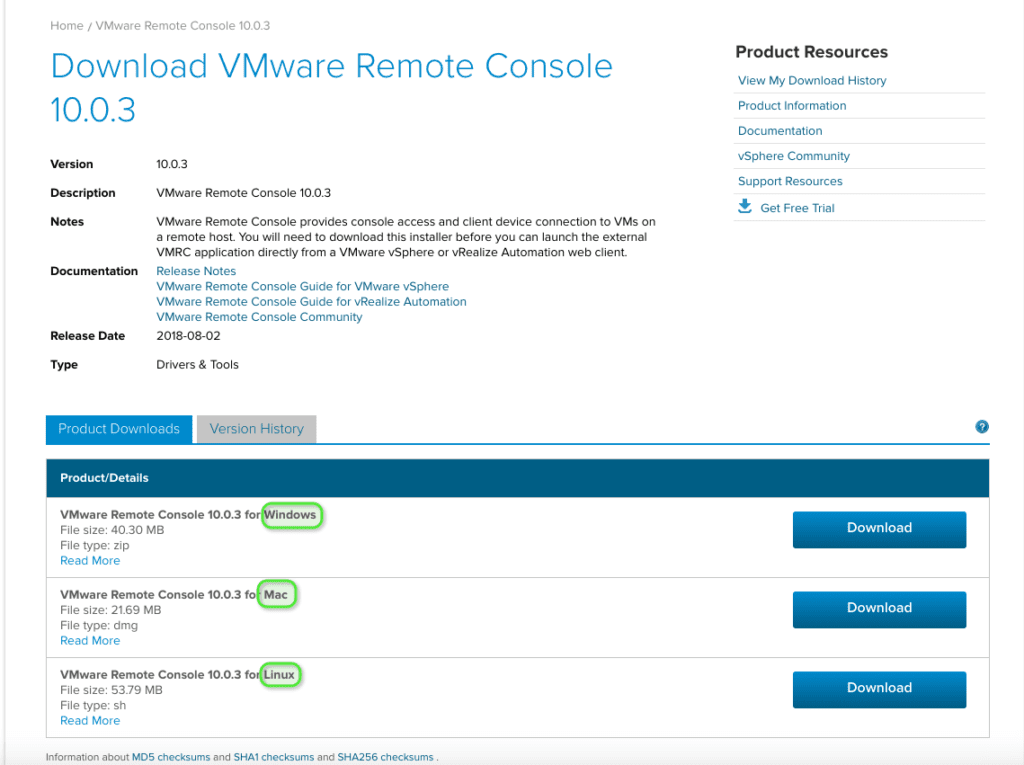Click the Home breadcrumb link

pos(66,25)
